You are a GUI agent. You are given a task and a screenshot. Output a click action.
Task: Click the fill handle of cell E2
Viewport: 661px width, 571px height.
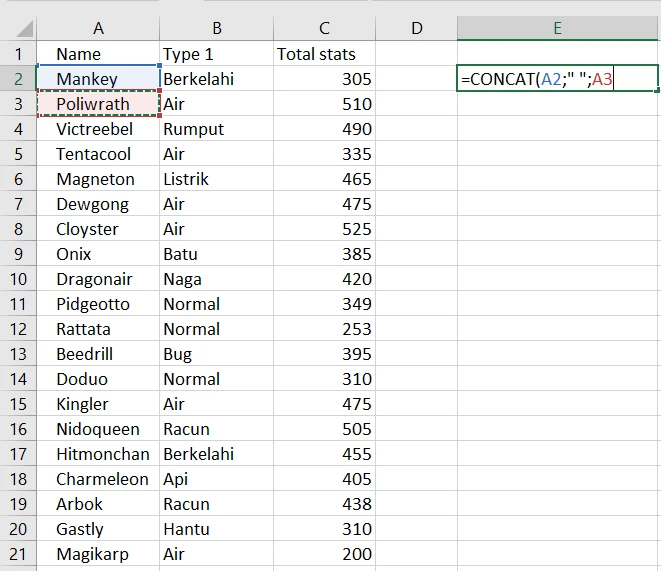coord(658,91)
